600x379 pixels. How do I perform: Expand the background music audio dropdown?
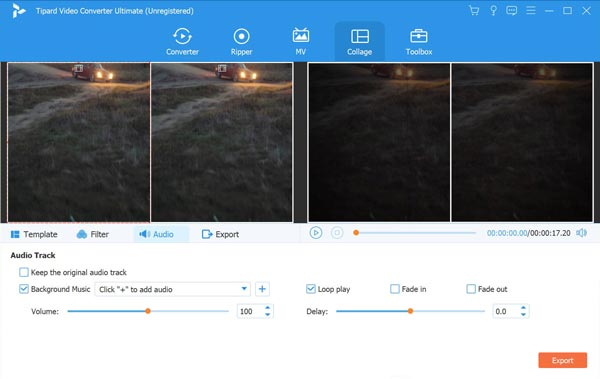244,289
